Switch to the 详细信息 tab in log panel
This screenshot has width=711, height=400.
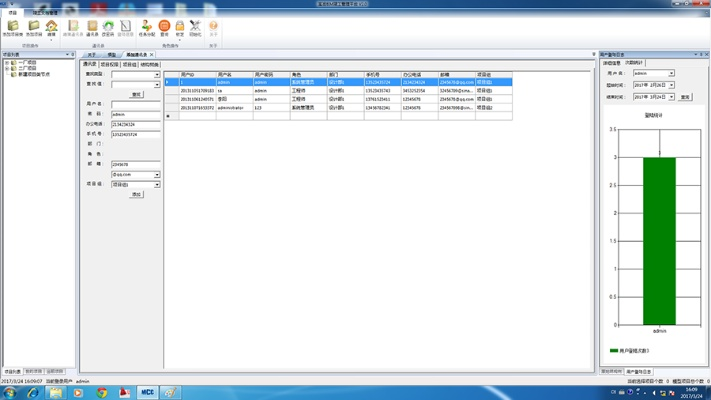coord(611,63)
